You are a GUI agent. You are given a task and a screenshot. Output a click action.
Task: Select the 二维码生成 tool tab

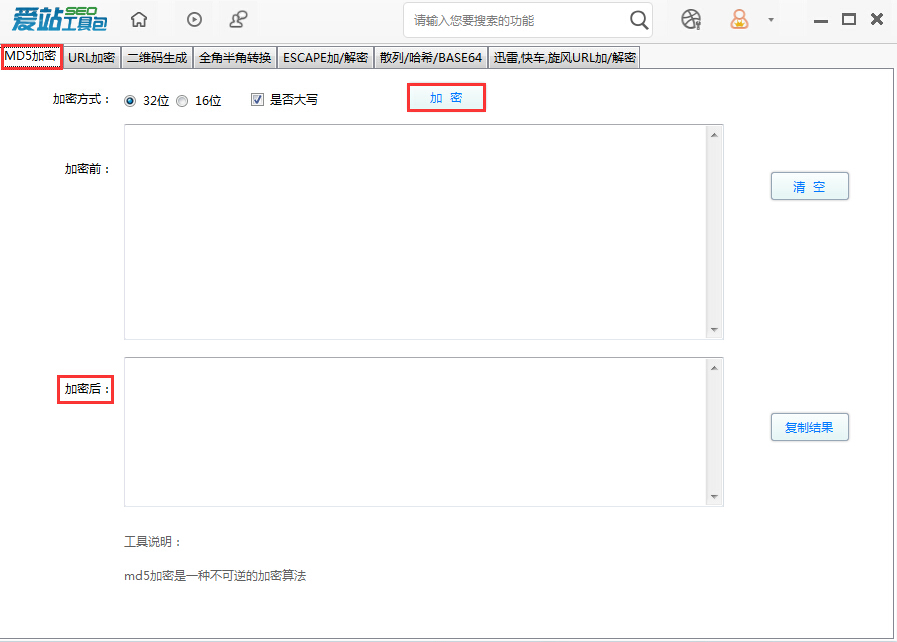tap(156, 57)
